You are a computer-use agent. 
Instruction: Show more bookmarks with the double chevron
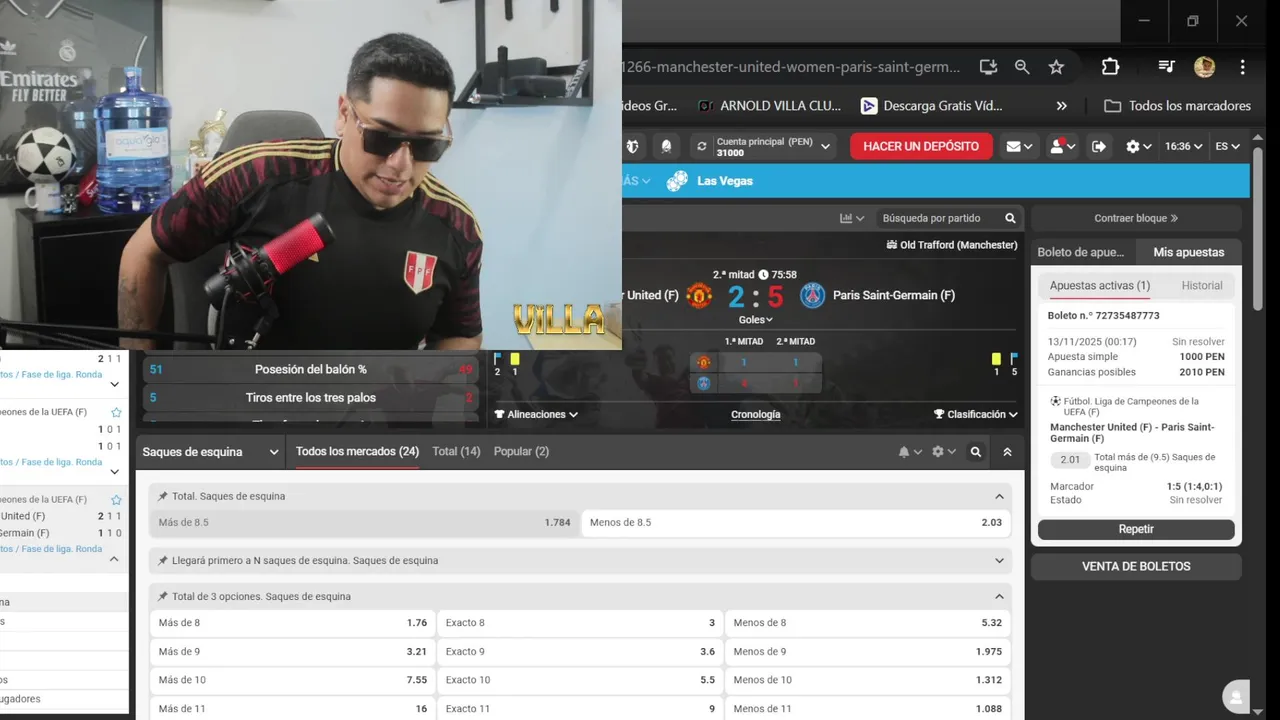coord(1061,106)
